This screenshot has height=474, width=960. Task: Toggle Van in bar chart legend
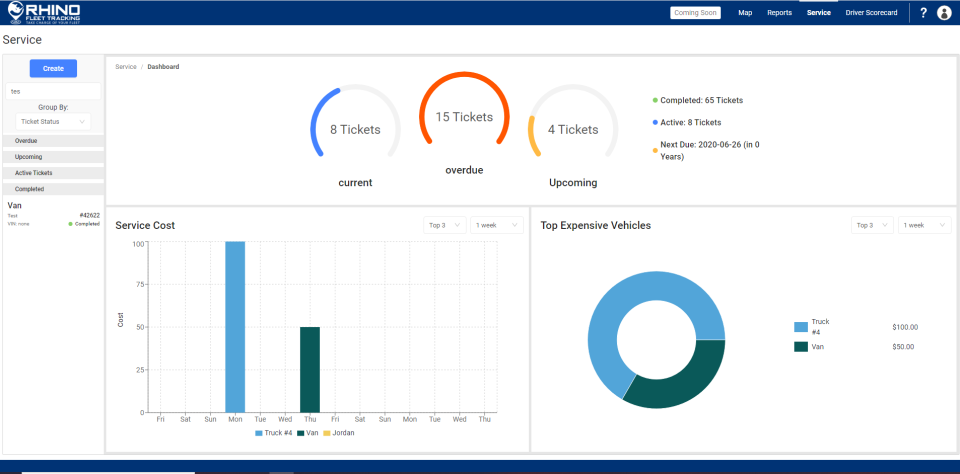pyautogui.click(x=308, y=433)
